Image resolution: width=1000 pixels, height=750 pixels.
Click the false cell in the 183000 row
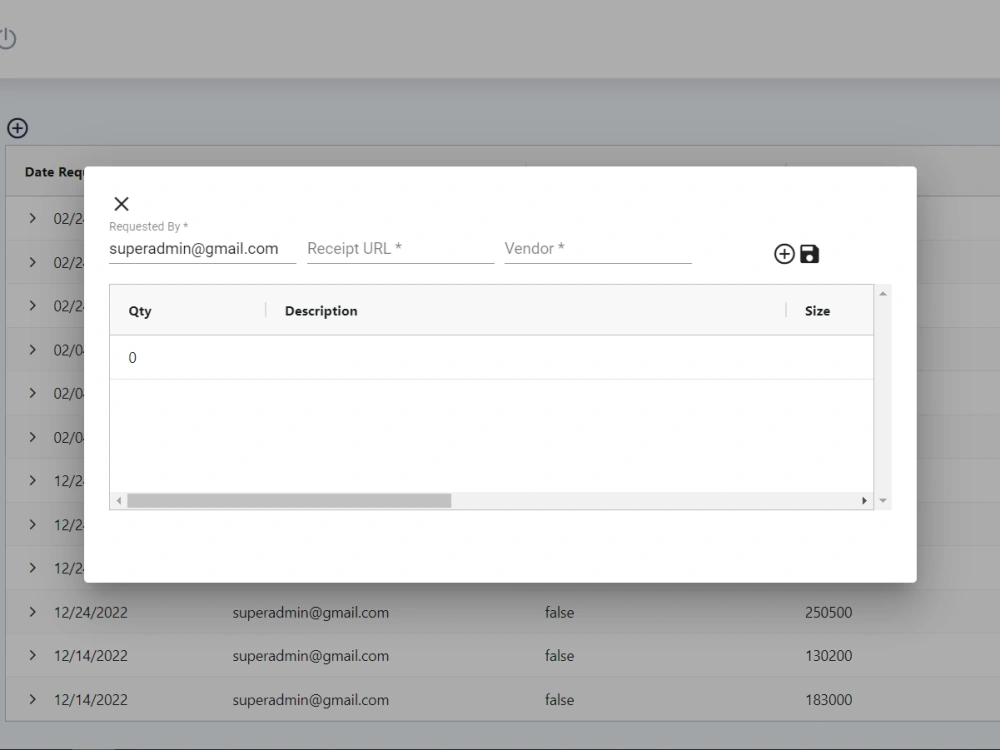click(559, 700)
